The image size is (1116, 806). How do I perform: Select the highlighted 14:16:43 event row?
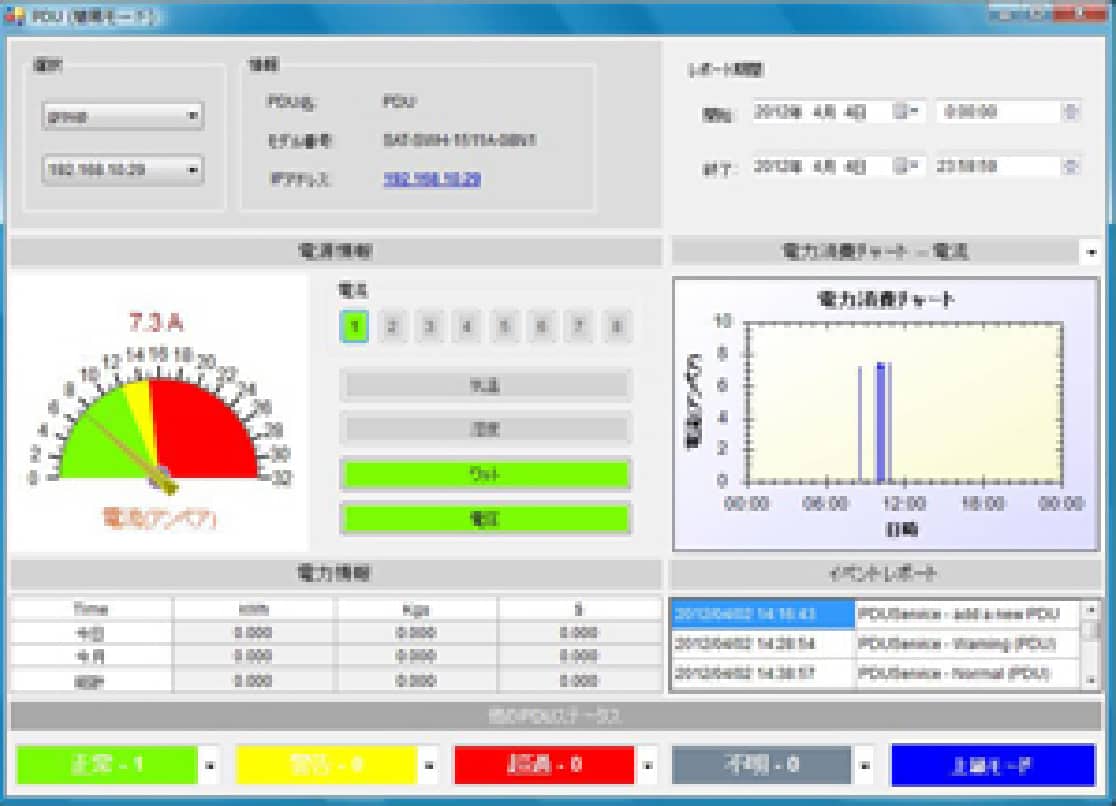875,614
